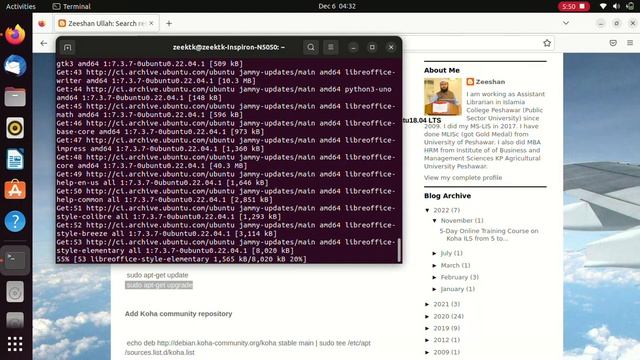Open the 2022 archive link
Screen dimensions: 640x360
coord(441,210)
